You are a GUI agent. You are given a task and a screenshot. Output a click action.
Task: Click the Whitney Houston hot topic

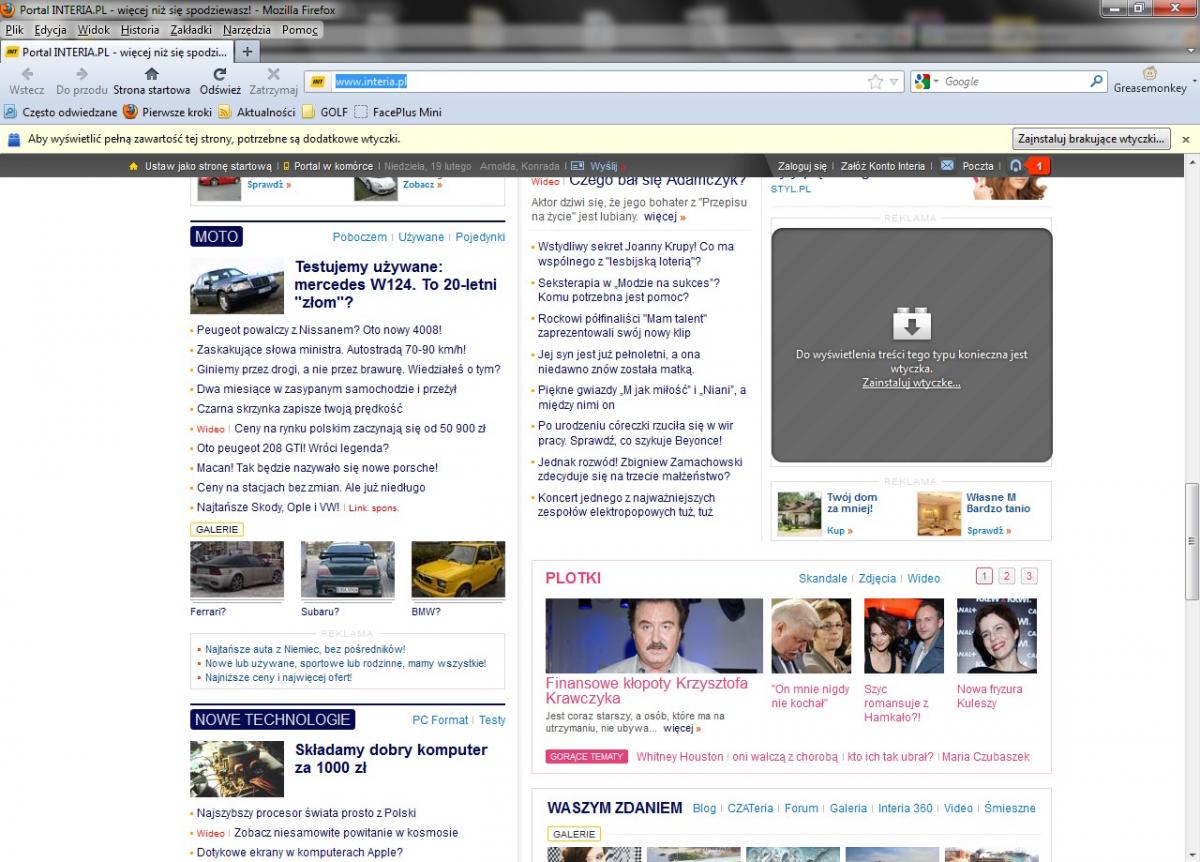tap(680, 757)
